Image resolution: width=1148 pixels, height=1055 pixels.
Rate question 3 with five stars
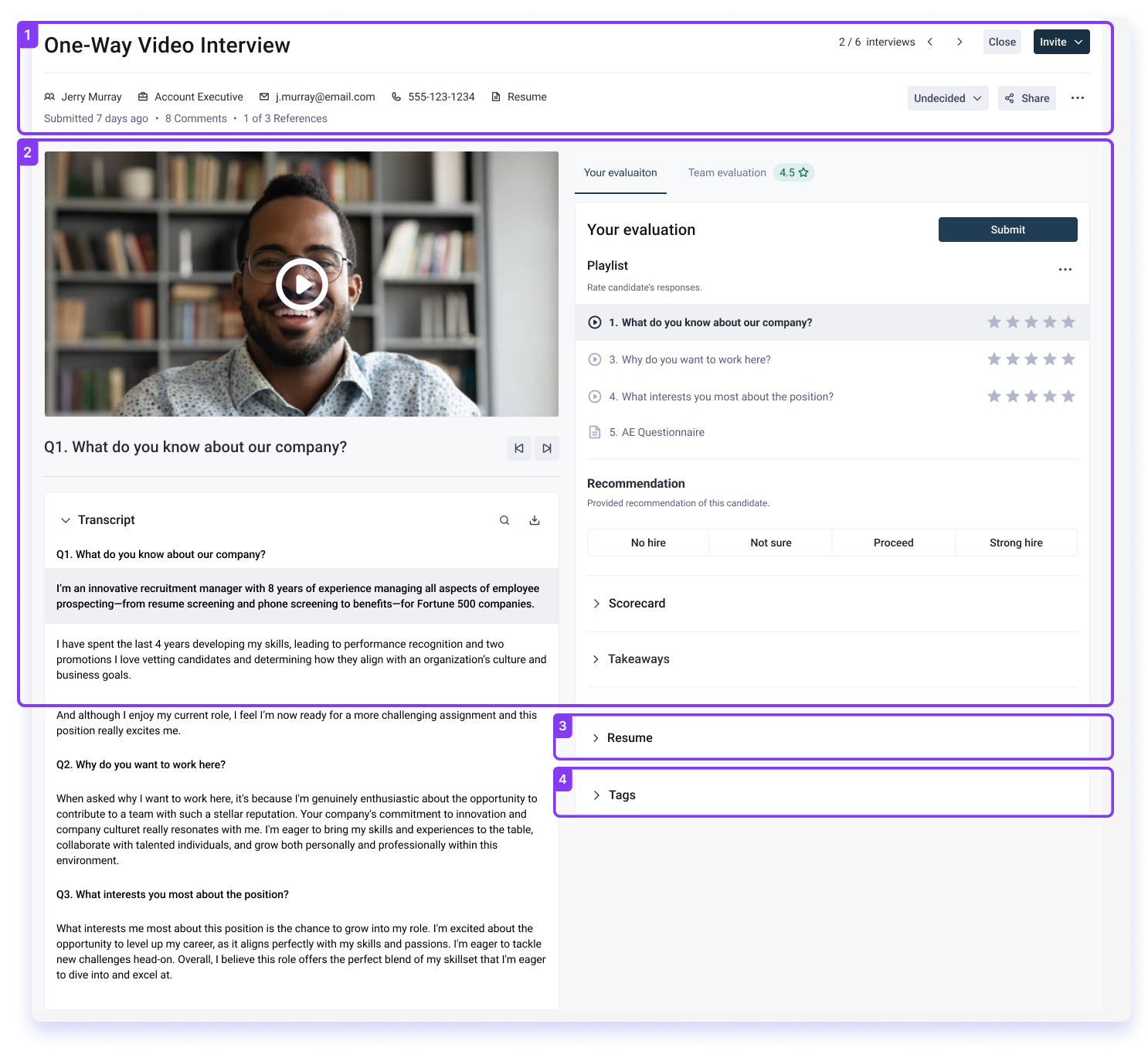click(x=1068, y=359)
